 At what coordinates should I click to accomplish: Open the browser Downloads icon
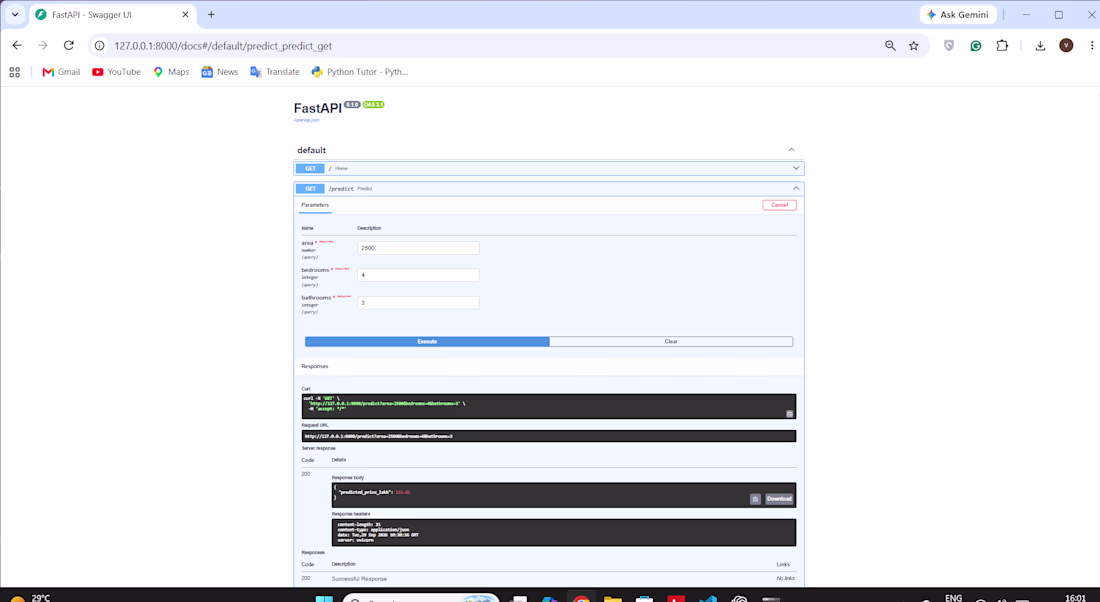[1040, 46]
